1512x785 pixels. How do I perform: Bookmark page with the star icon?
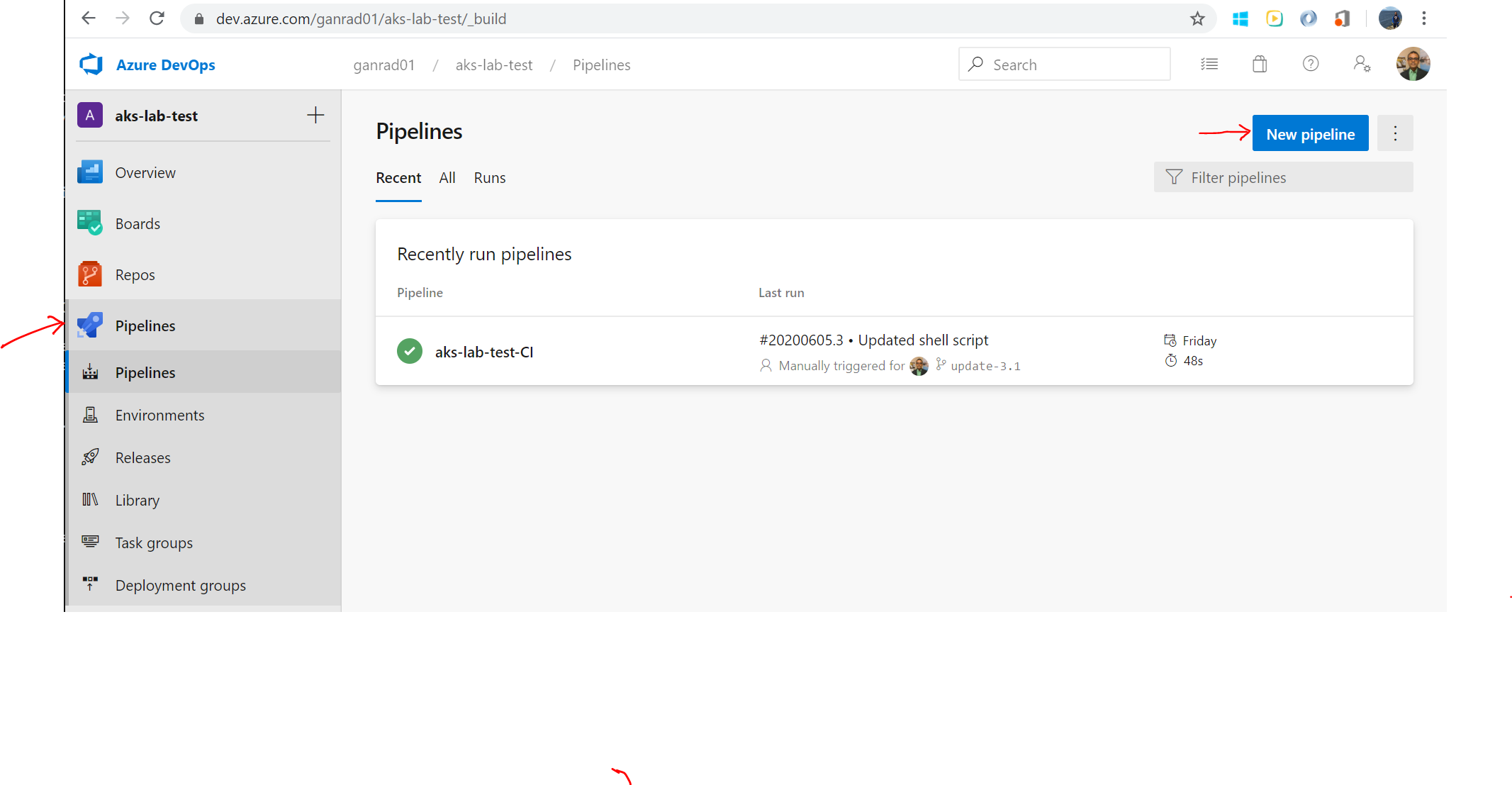coord(1197,19)
